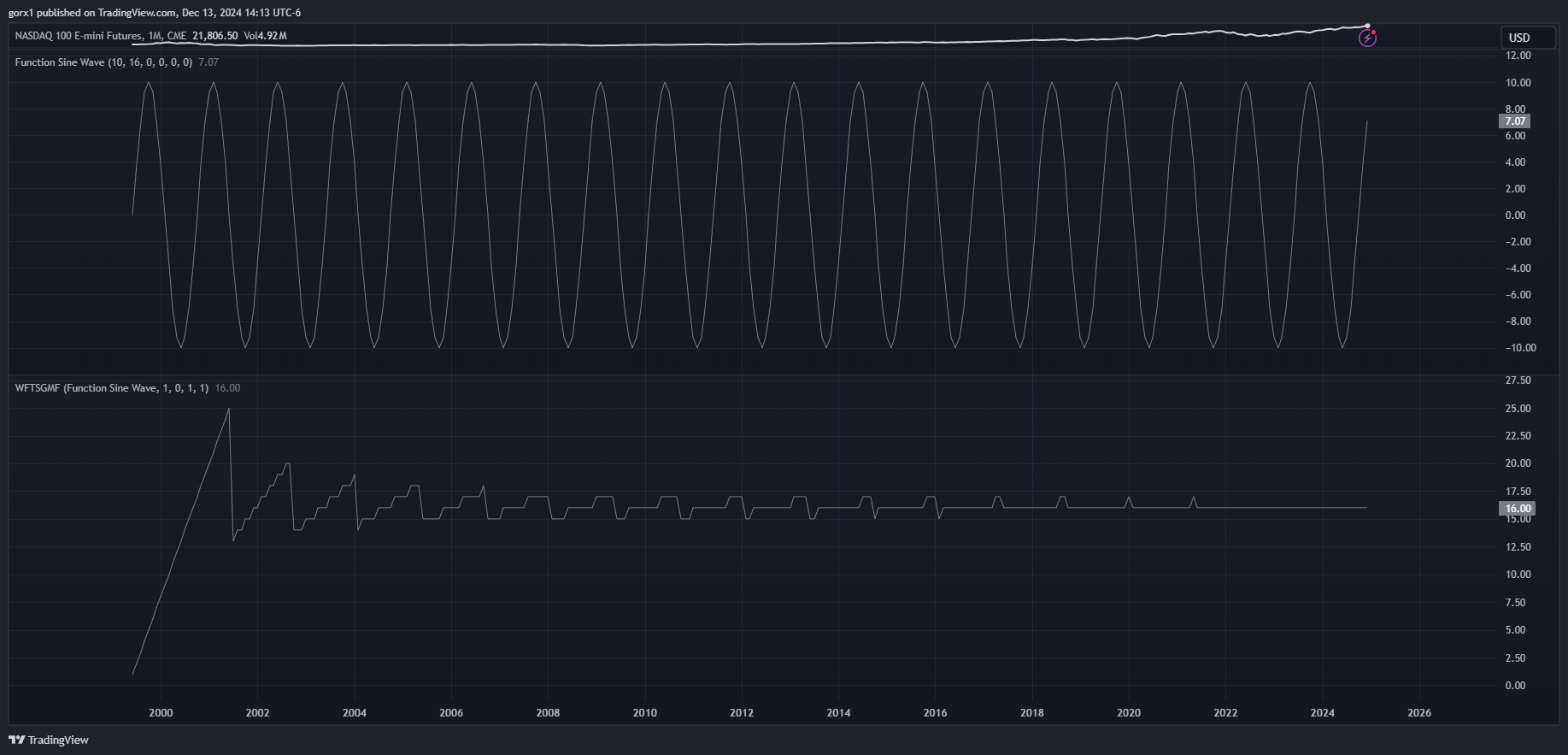The image size is (1568, 755).
Task: Click the TradingView logo at bottom left
Action: pyautogui.click(x=49, y=740)
